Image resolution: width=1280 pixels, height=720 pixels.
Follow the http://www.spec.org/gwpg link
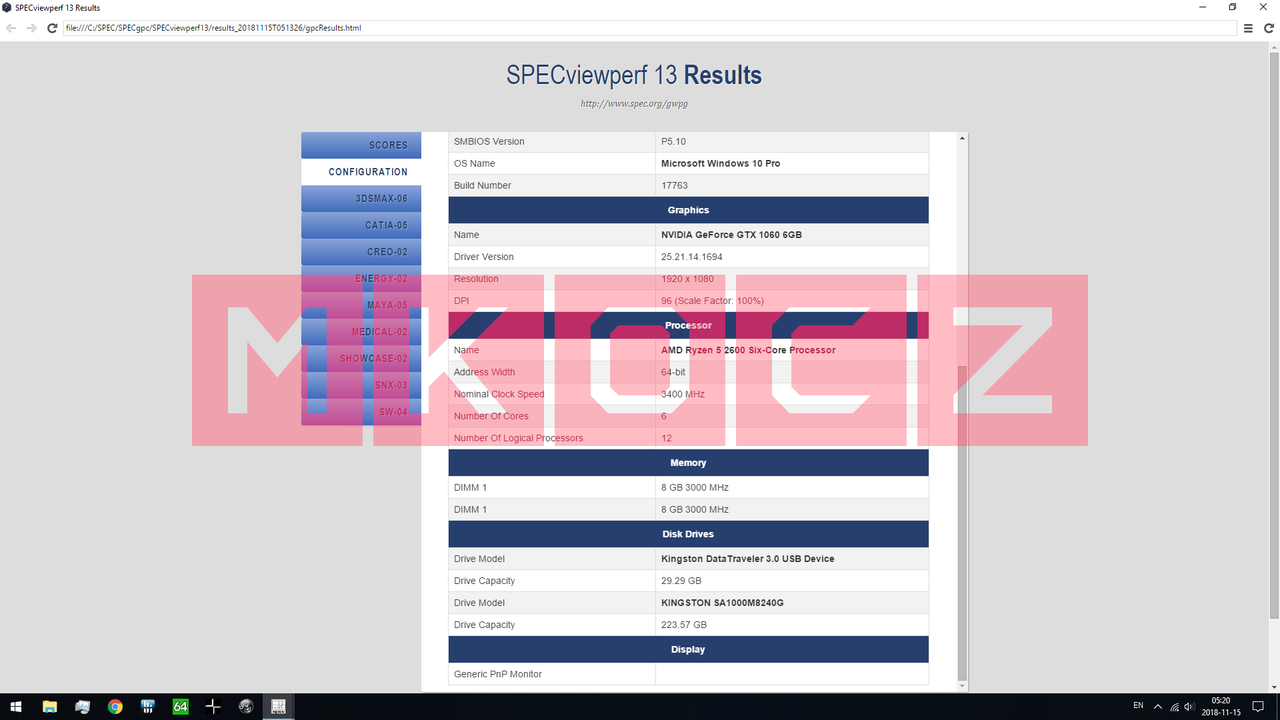(634, 103)
